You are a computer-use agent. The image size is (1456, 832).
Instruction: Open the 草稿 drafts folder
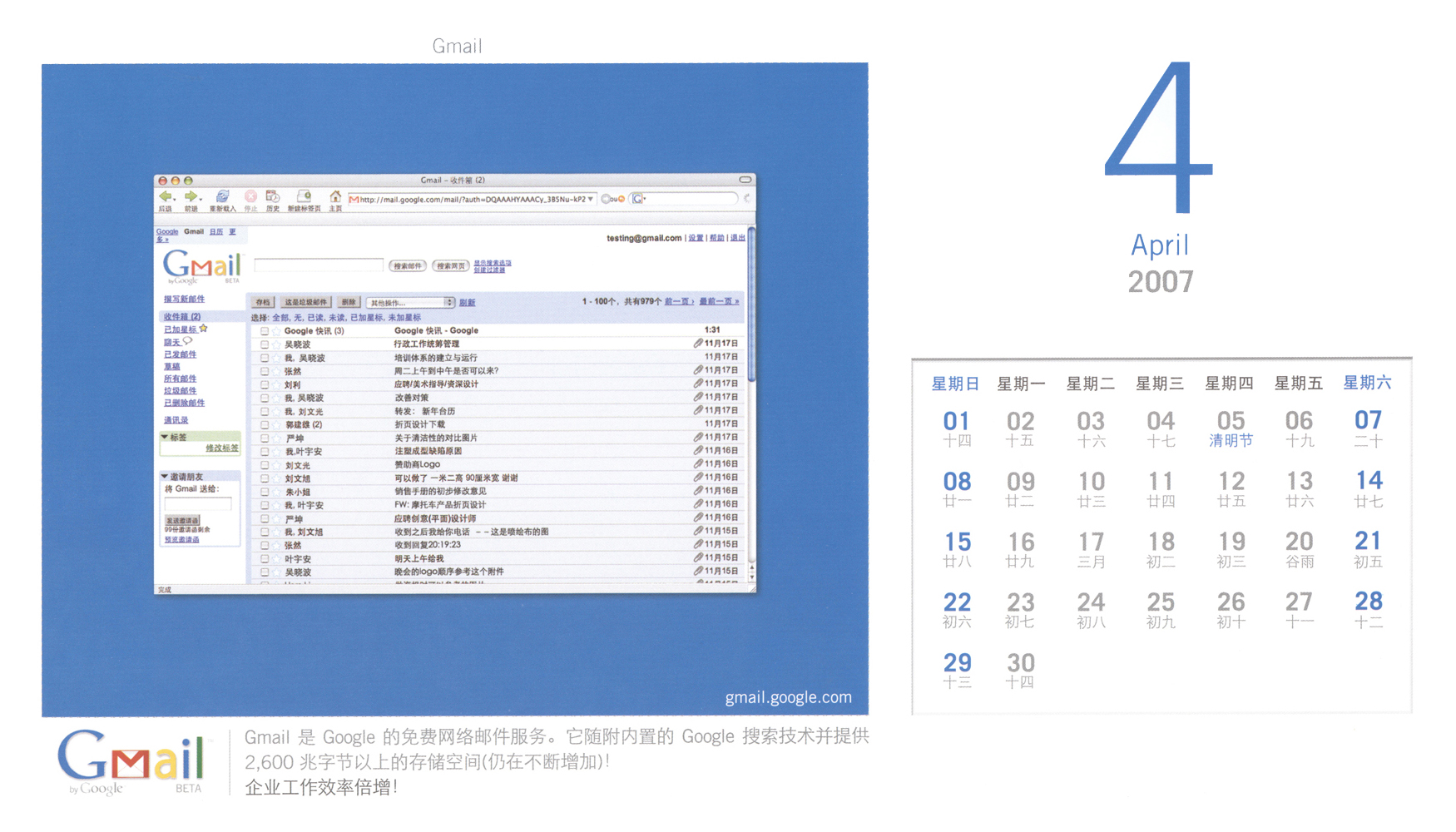pyautogui.click(x=171, y=366)
